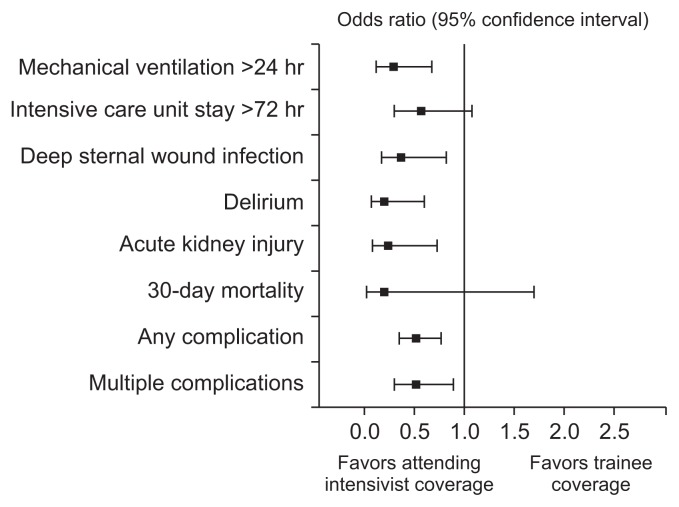This screenshot has height=507, width=679.
Task: Select the Acute kidney injury data point
Action: (388, 245)
